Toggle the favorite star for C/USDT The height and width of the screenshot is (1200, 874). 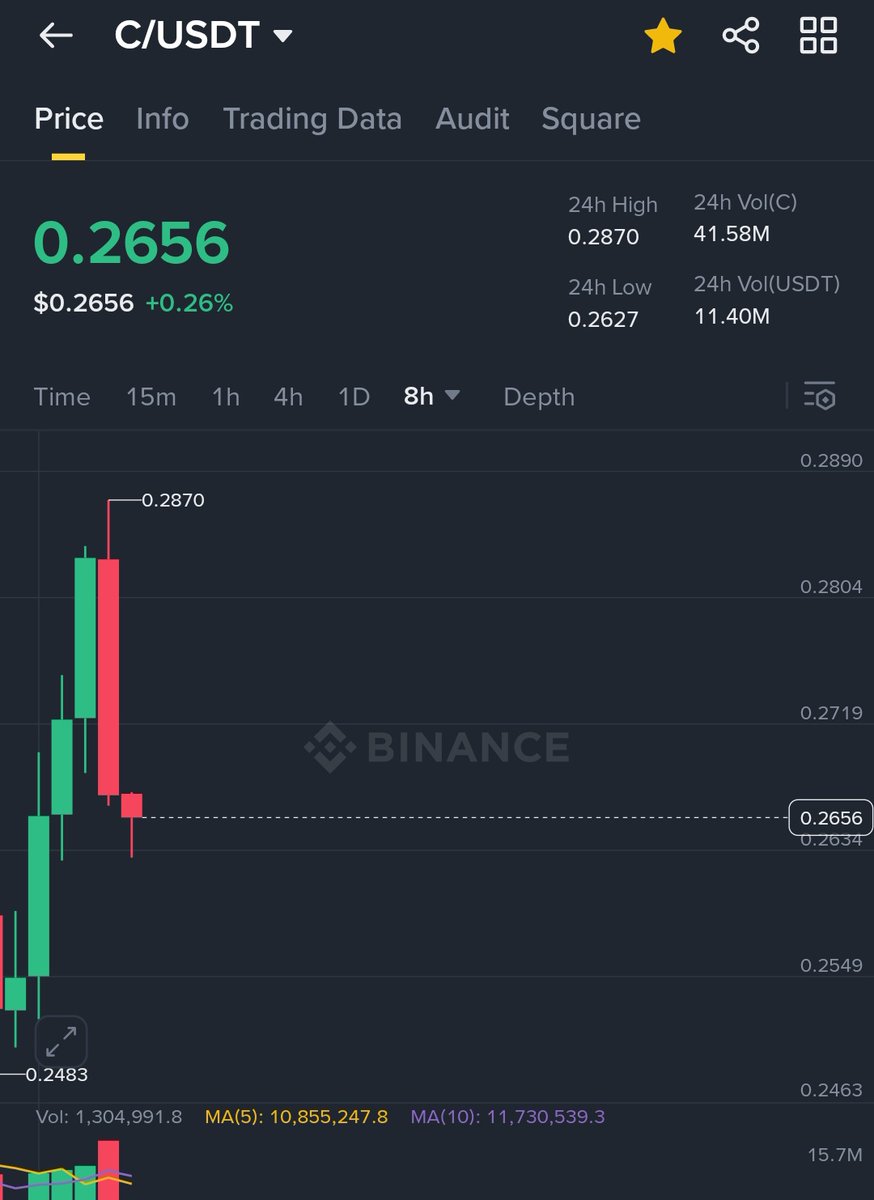pos(662,36)
